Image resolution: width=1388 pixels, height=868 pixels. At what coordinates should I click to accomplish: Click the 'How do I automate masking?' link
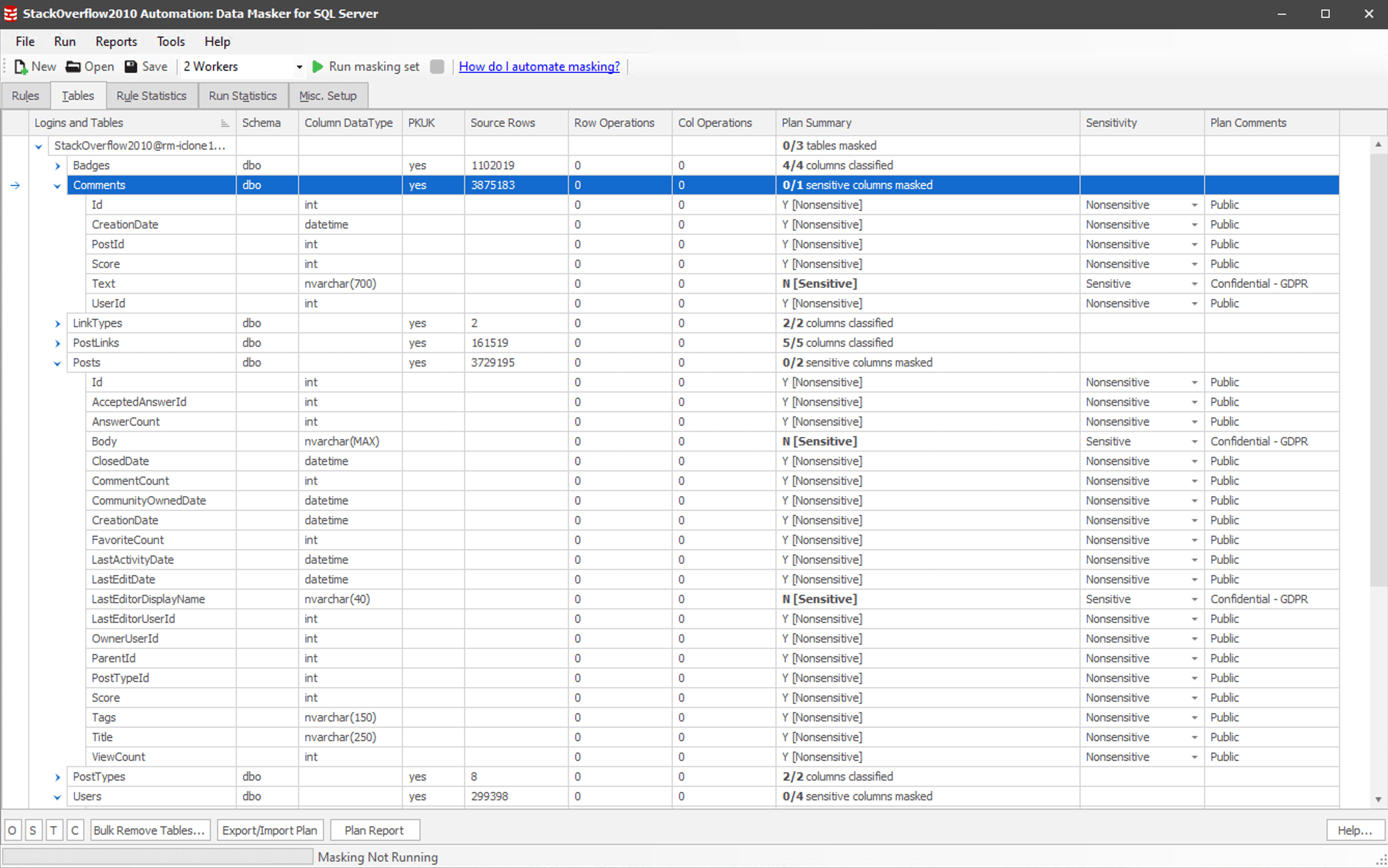coord(539,66)
